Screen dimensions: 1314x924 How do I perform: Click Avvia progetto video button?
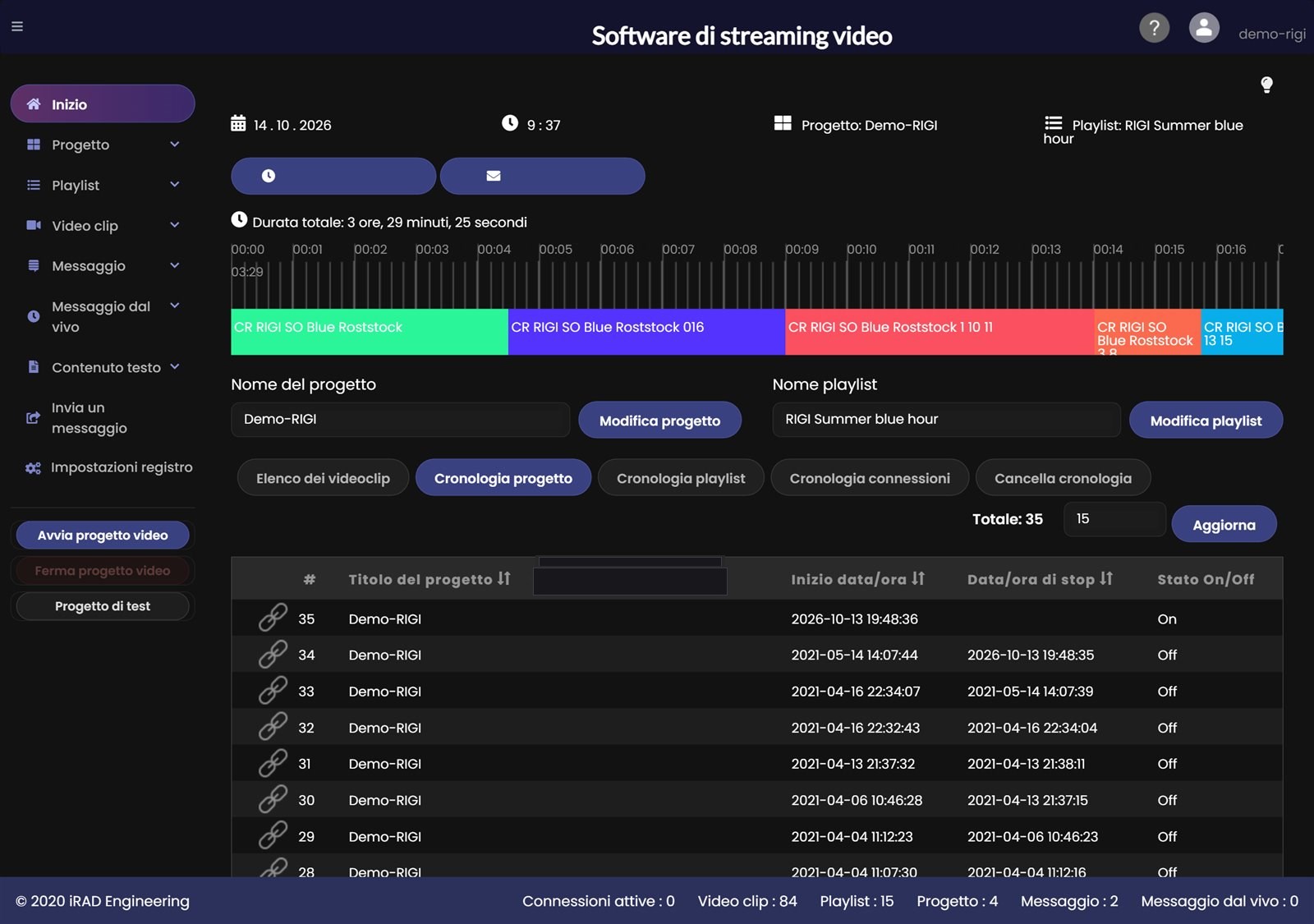(103, 535)
